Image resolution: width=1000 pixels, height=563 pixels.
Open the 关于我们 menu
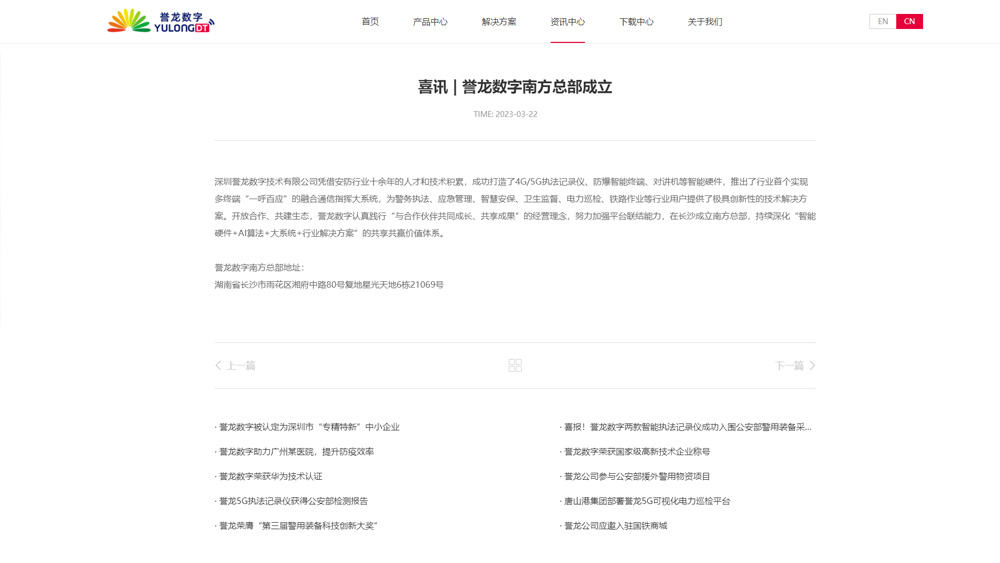pyautogui.click(x=705, y=22)
